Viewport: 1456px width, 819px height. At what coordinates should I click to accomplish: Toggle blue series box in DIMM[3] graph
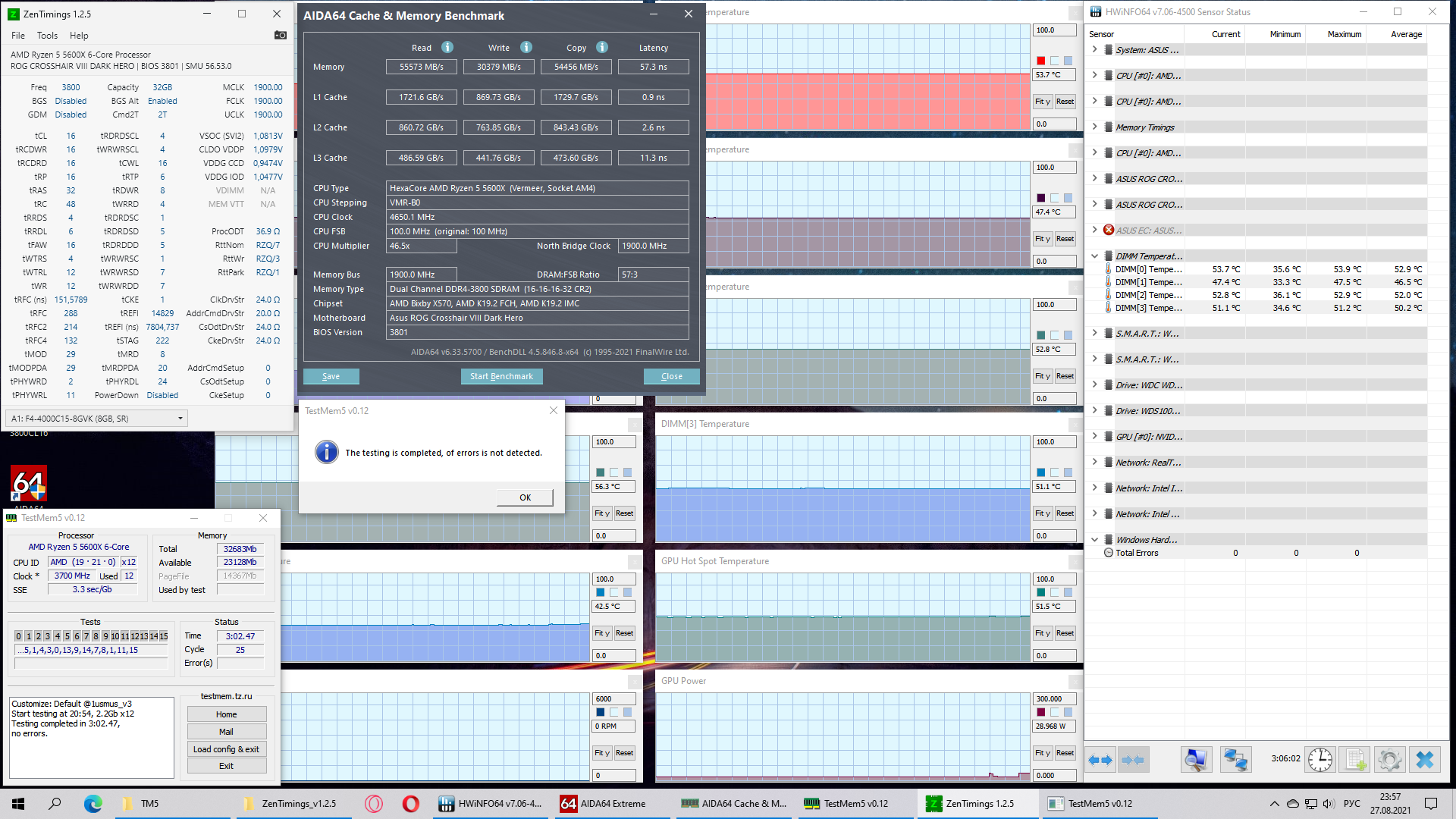pos(1041,472)
